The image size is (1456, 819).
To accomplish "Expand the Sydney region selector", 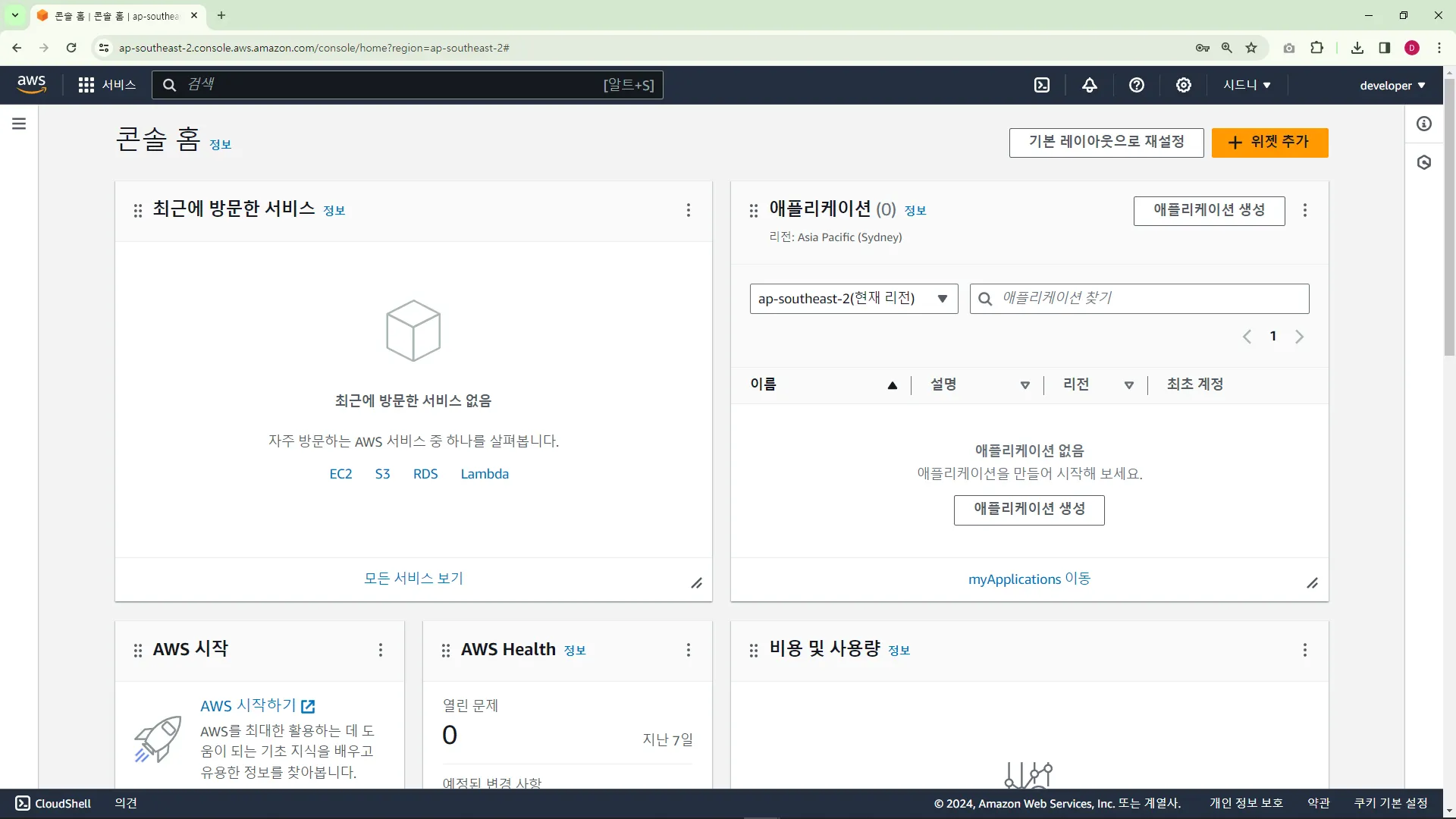I will tap(1246, 85).
